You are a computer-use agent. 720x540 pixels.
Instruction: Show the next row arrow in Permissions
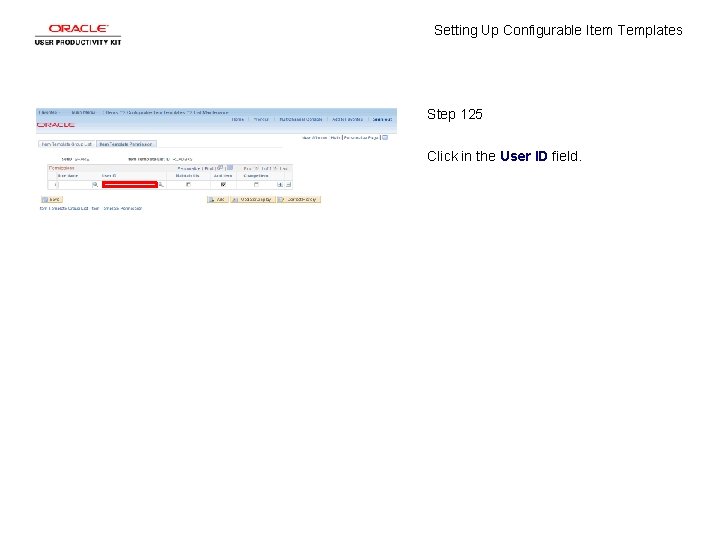pyautogui.click(x=276, y=169)
